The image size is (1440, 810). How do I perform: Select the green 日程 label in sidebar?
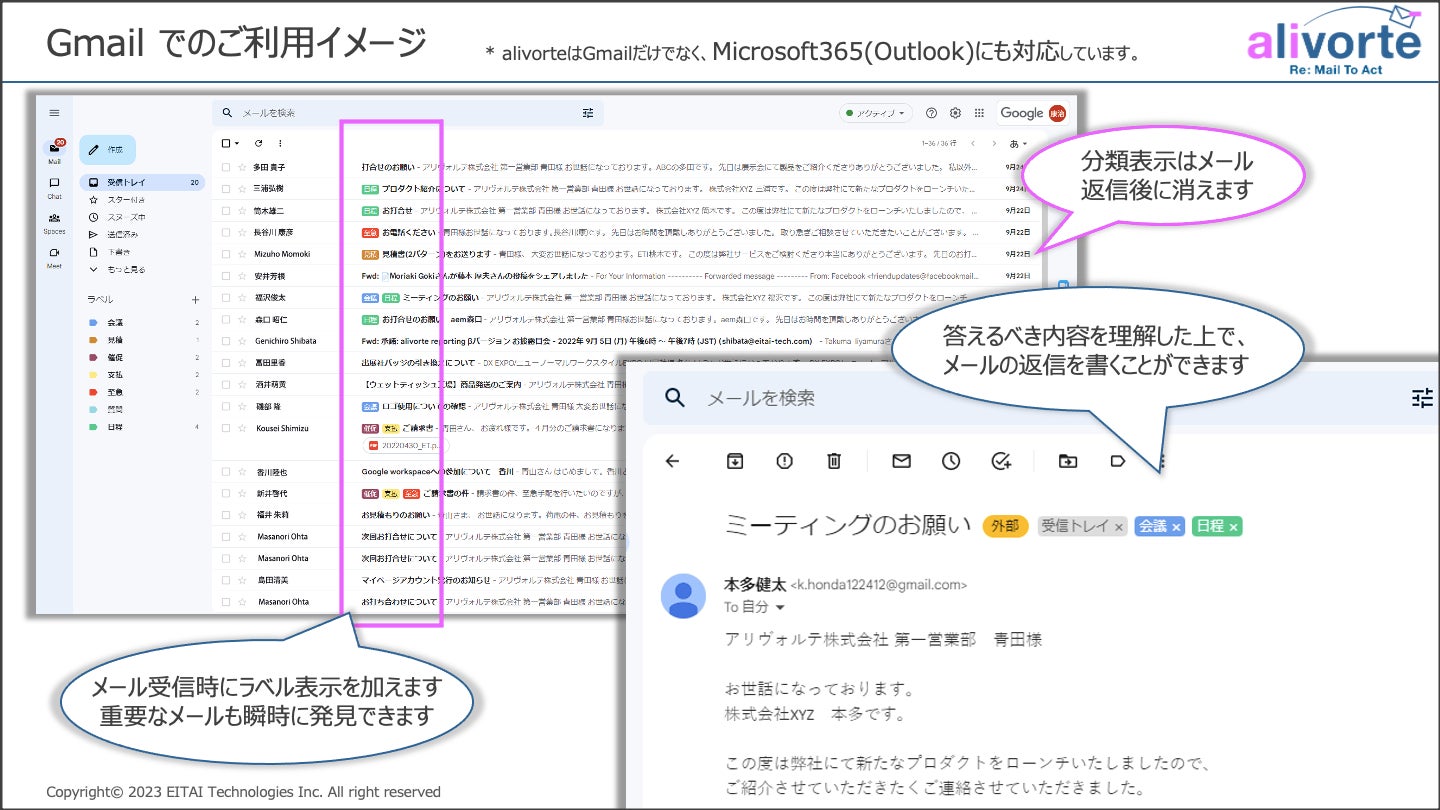tap(115, 427)
